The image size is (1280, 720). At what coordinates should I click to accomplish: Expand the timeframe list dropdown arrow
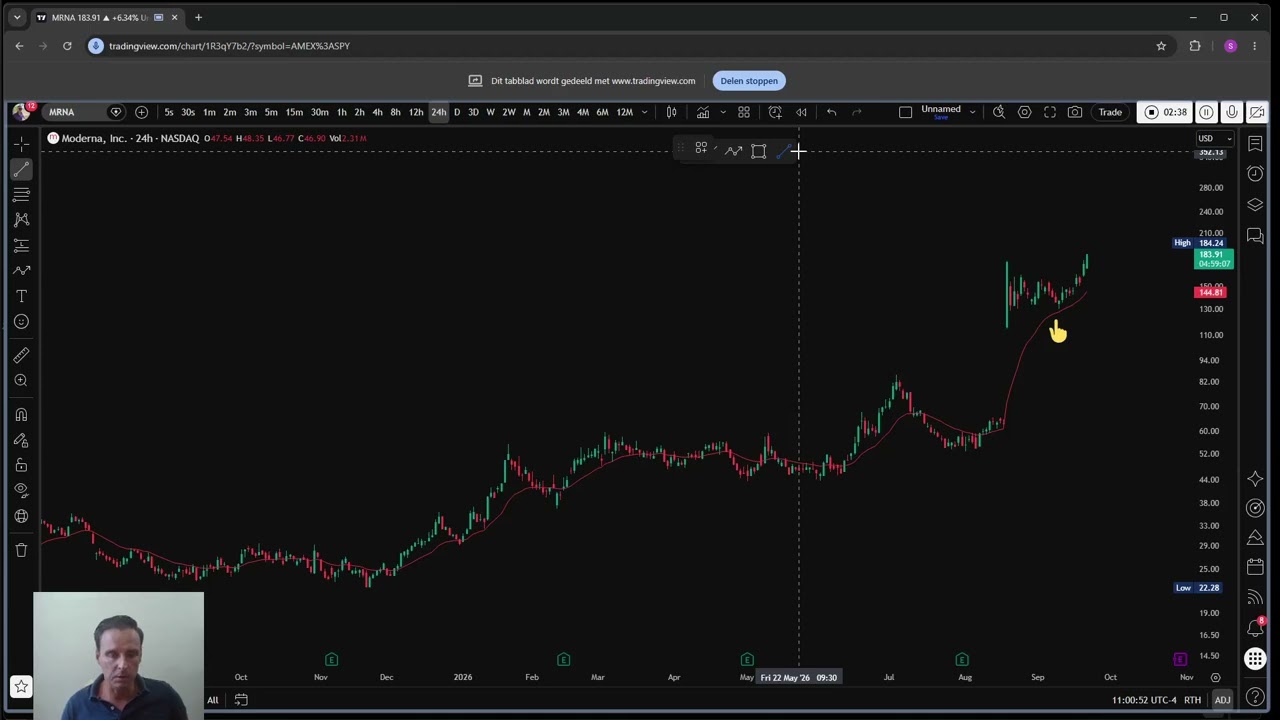click(x=644, y=112)
